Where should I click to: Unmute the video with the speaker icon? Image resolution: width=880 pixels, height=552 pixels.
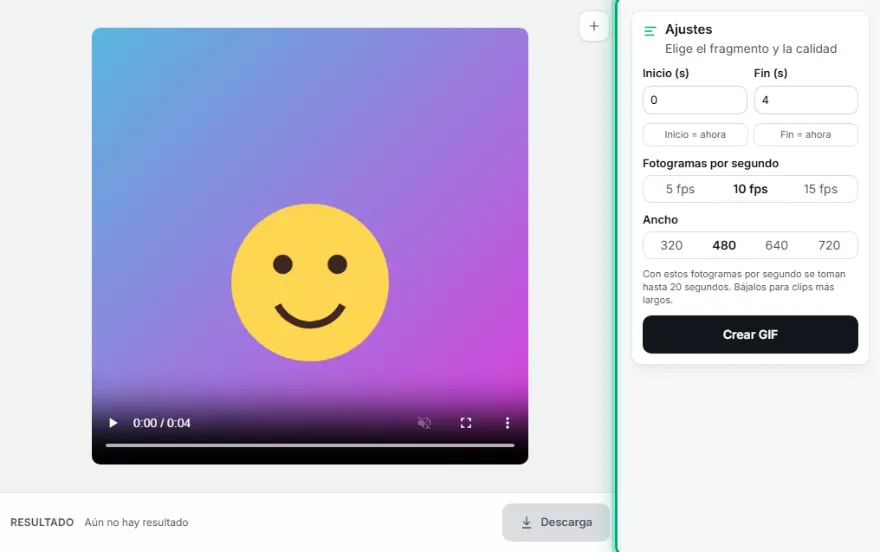[x=424, y=423]
